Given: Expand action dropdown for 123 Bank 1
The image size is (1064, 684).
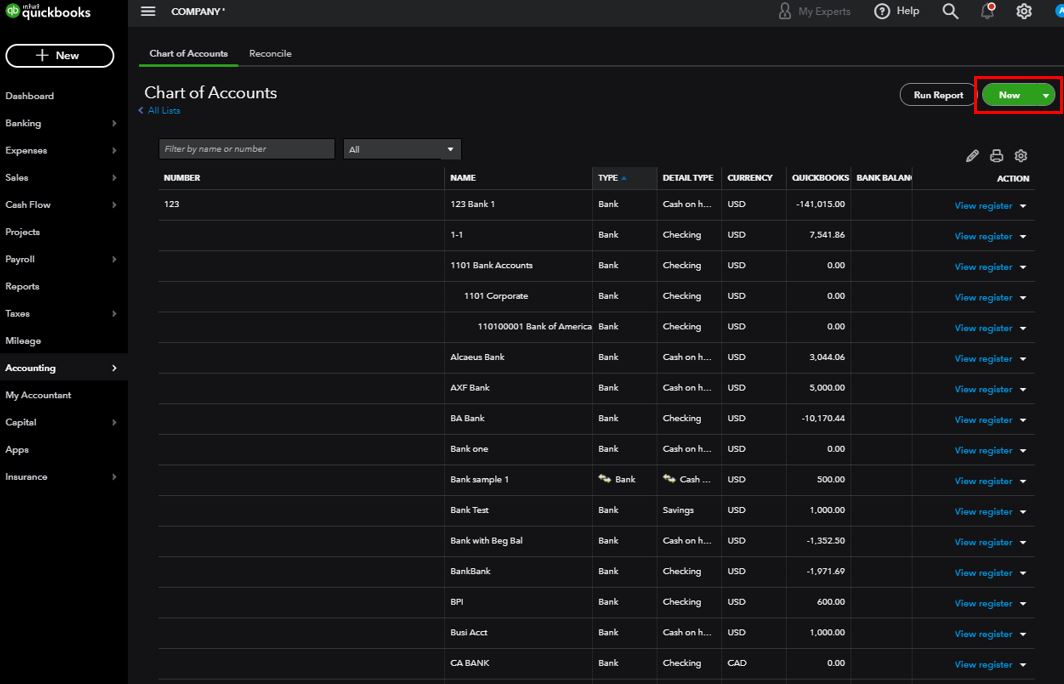Looking at the screenshot, I should pos(1023,206).
